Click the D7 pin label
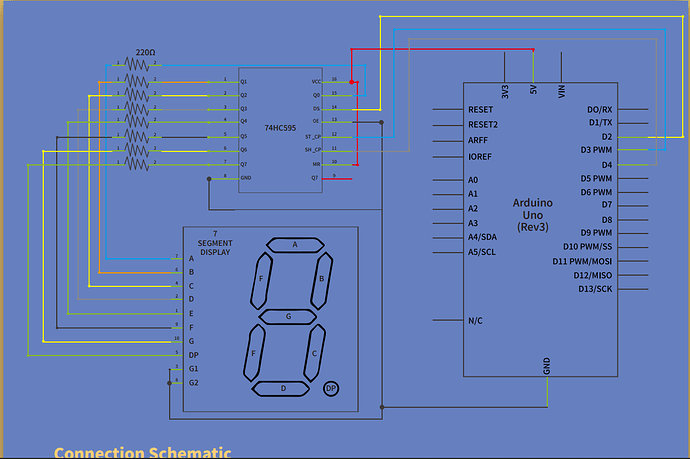690x459 pixels. 607,205
